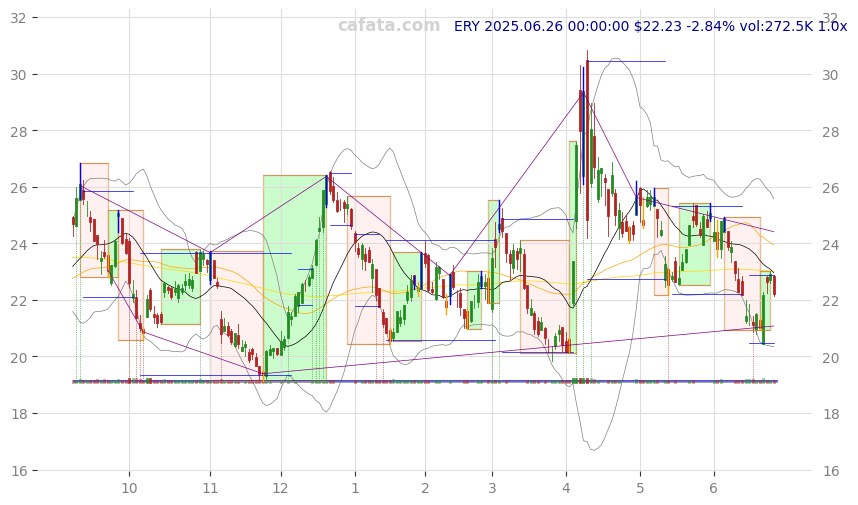Click 22 on the left price axis

[18, 301]
